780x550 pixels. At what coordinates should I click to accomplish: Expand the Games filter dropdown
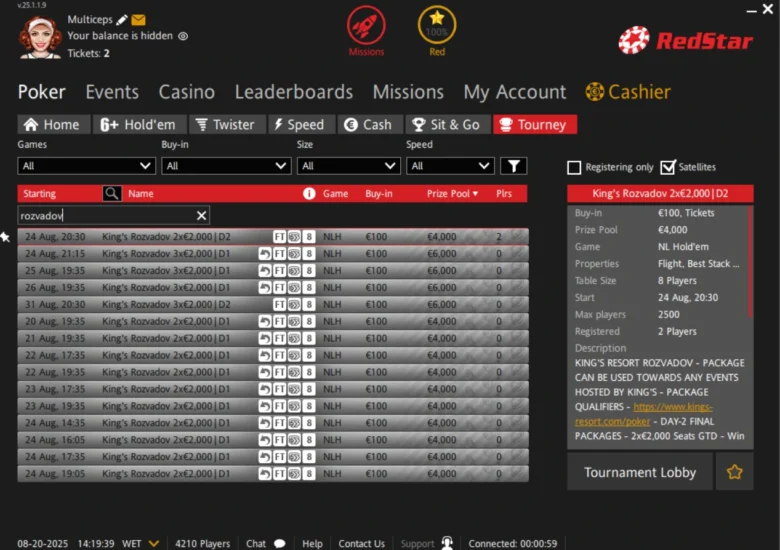point(87,166)
